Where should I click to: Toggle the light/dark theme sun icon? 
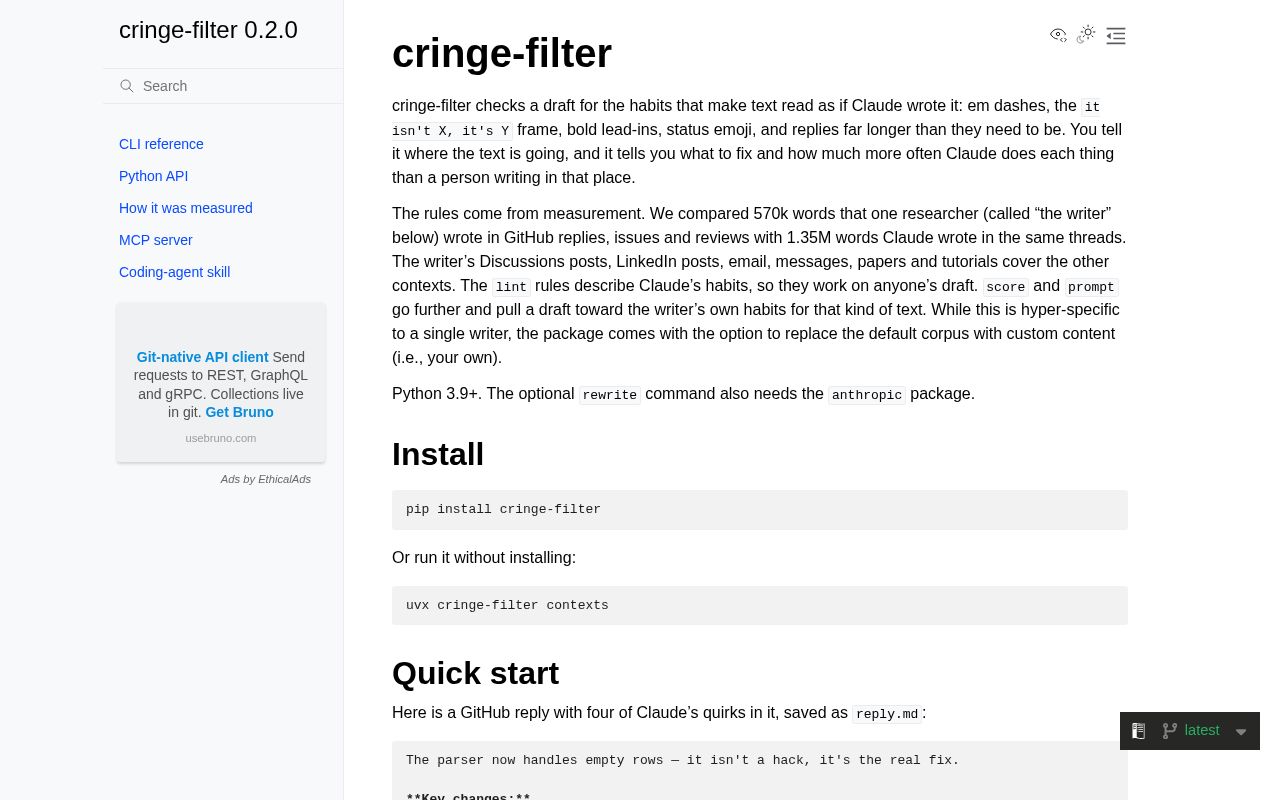coord(1086,35)
